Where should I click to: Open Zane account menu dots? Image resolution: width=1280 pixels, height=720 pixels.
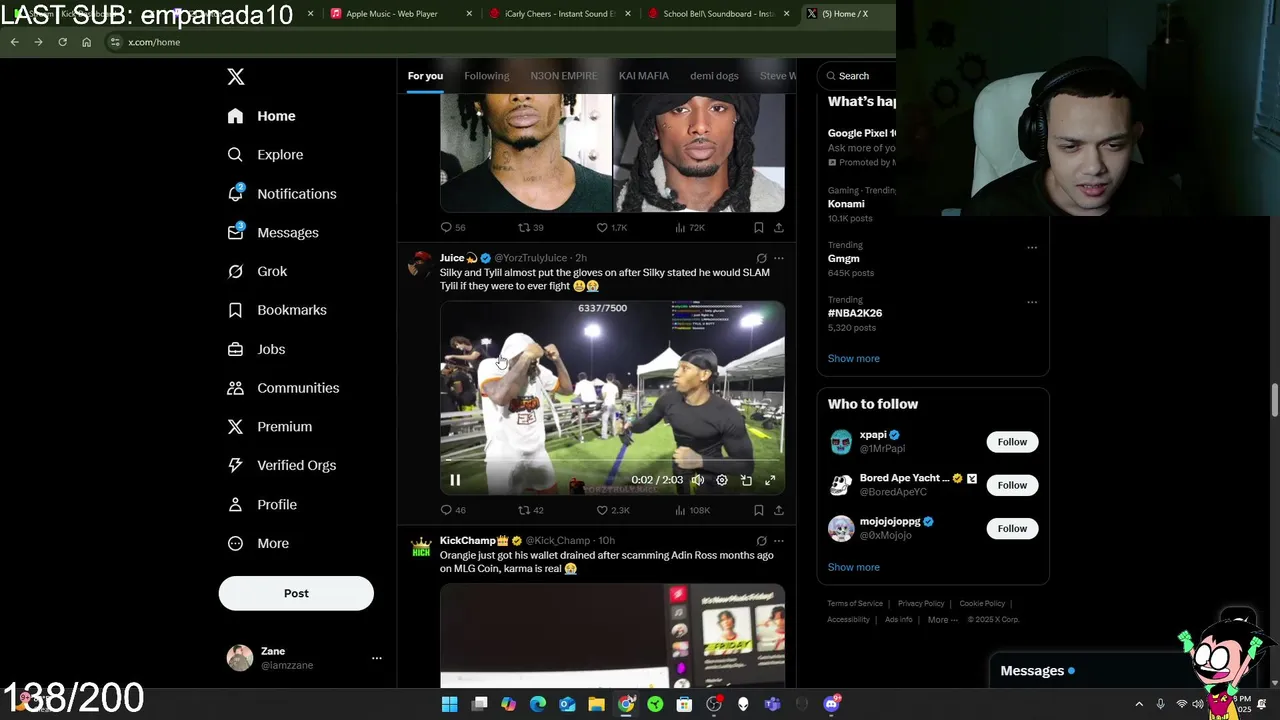(x=377, y=658)
